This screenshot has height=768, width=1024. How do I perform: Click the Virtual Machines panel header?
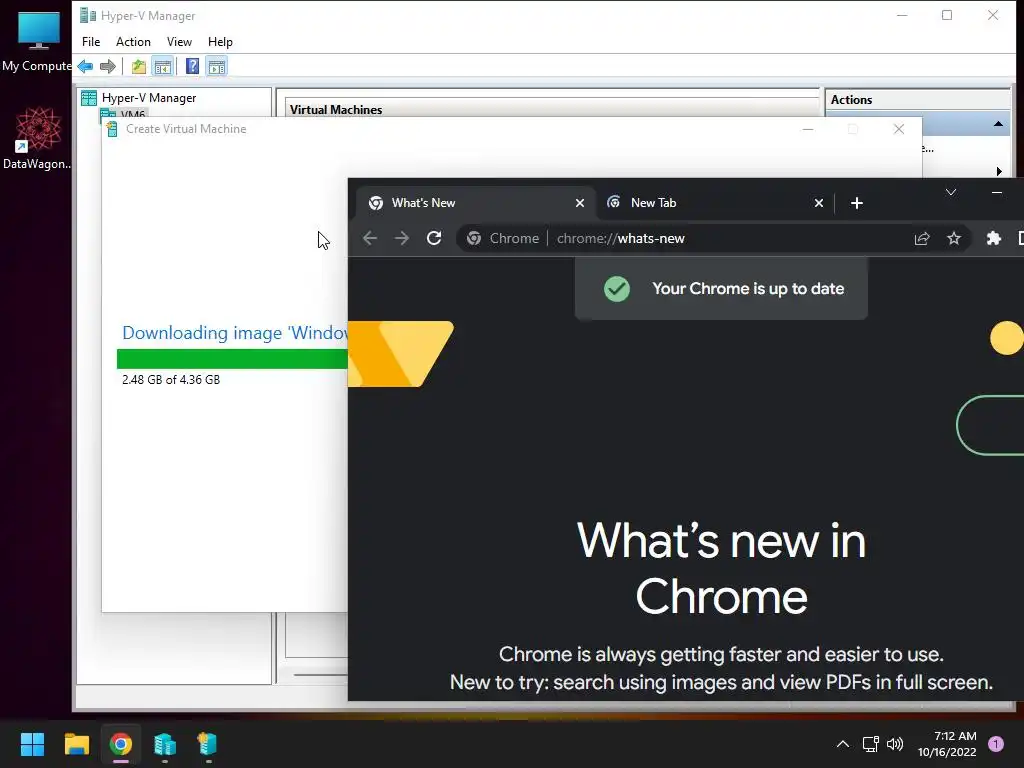[336, 110]
